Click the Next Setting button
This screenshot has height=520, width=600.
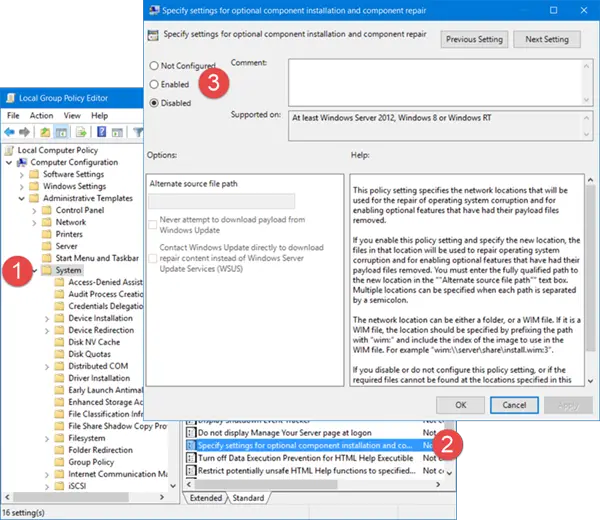tap(546, 39)
